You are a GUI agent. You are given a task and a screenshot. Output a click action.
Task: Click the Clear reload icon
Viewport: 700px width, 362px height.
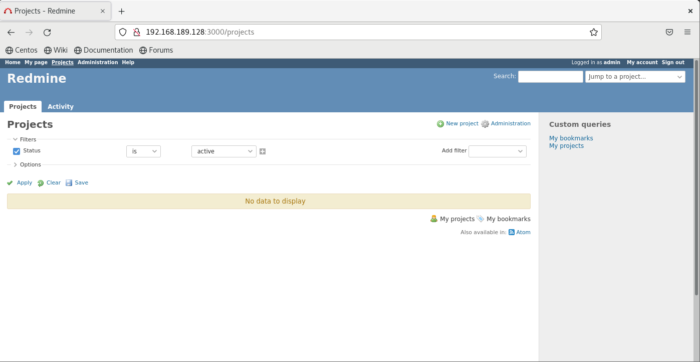point(41,183)
